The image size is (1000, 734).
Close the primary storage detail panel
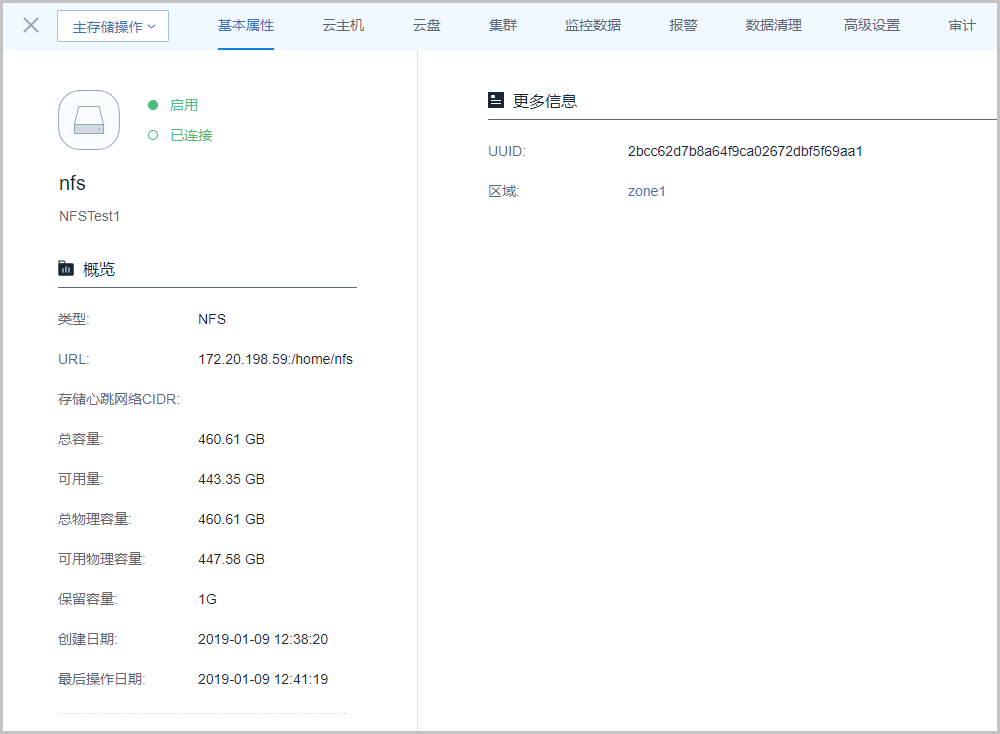coord(31,25)
